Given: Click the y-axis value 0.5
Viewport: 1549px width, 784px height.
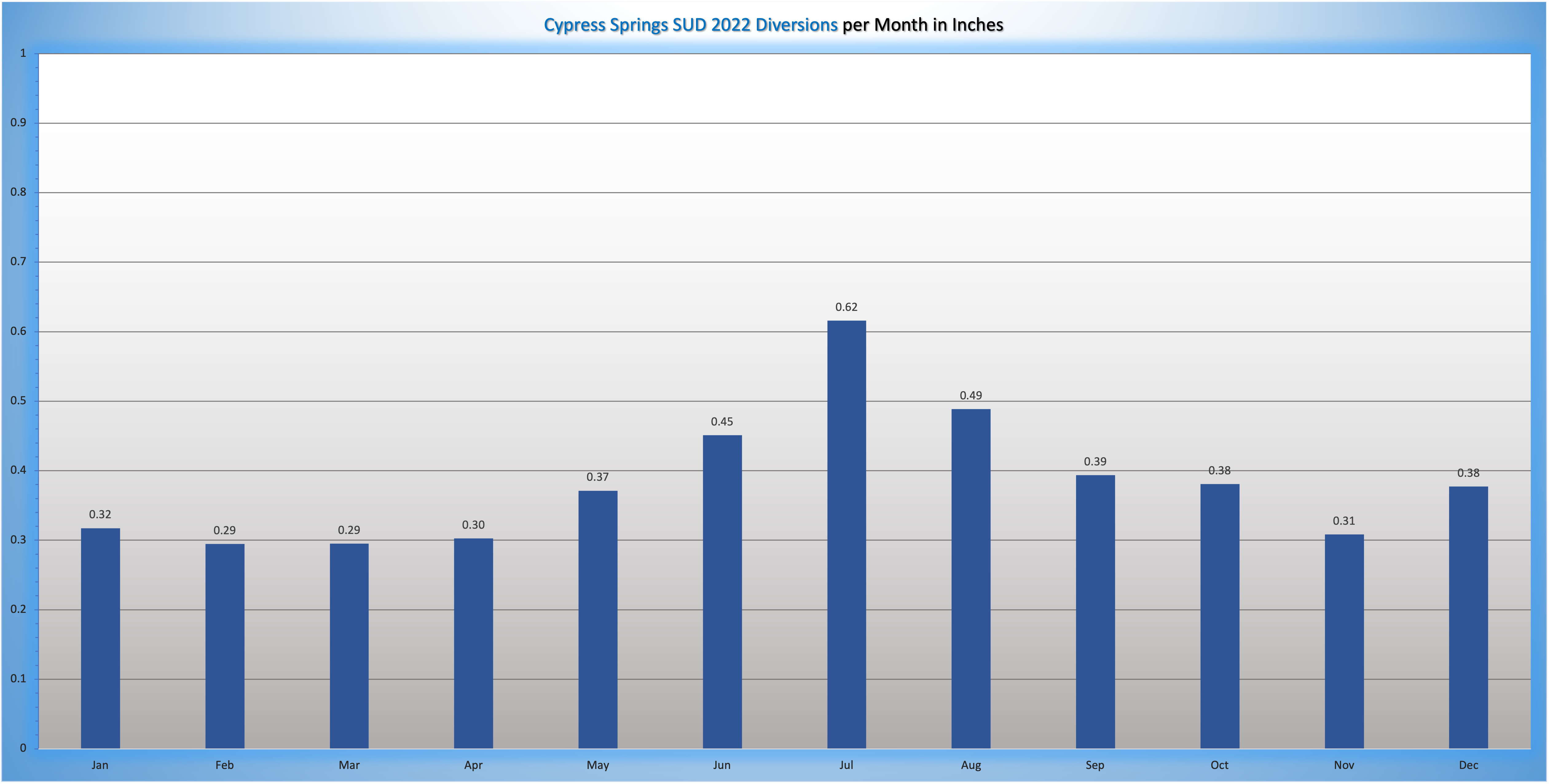Looking at the screenshot, I should click(x=19, y=401).
